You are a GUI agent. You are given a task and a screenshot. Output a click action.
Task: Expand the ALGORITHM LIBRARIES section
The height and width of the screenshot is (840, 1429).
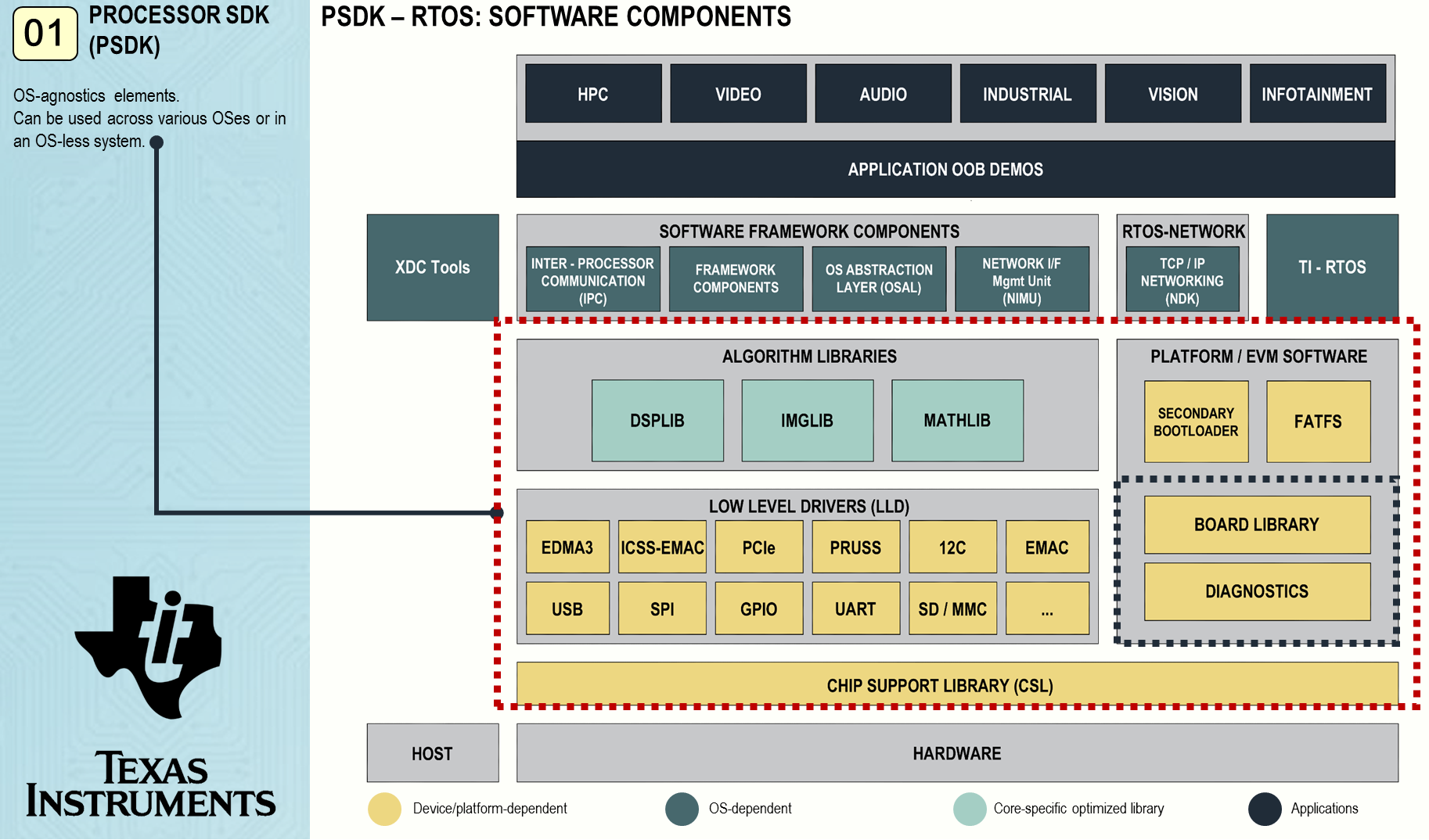click(809, 357)
